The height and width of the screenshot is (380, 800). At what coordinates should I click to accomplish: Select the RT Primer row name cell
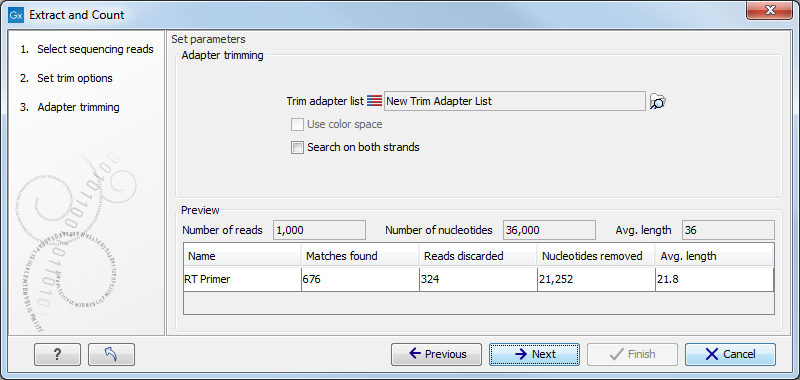point(242,279)
